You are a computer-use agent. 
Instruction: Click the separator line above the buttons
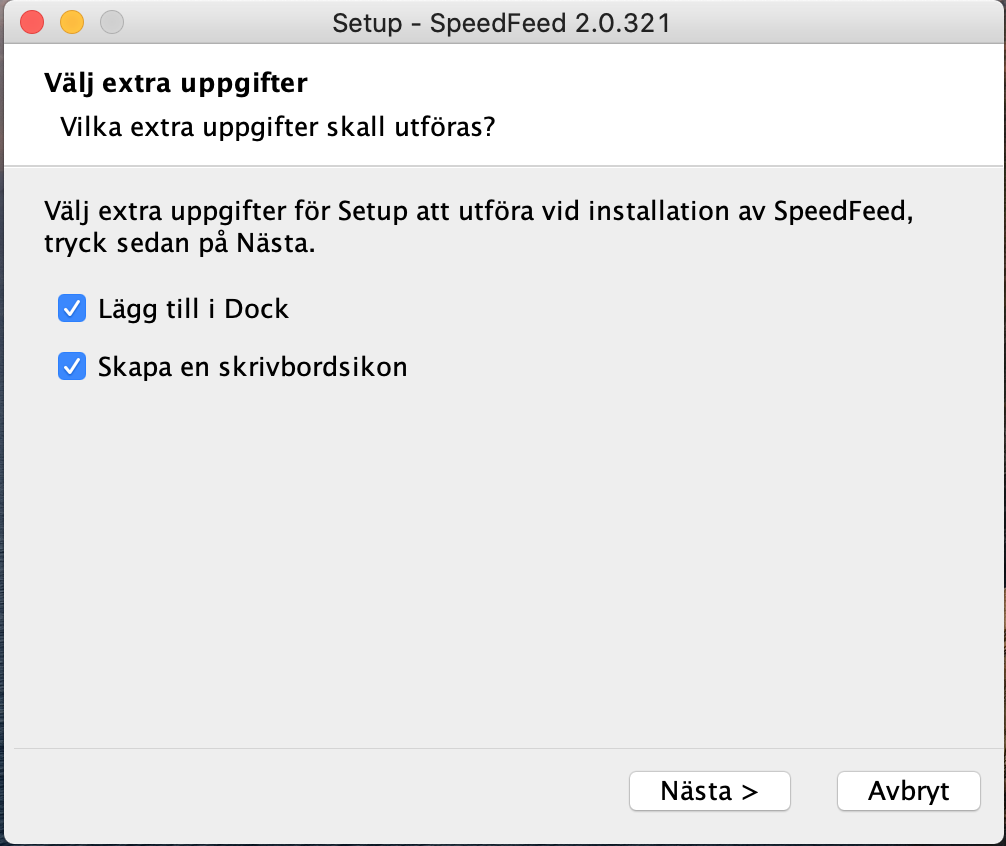500,748
